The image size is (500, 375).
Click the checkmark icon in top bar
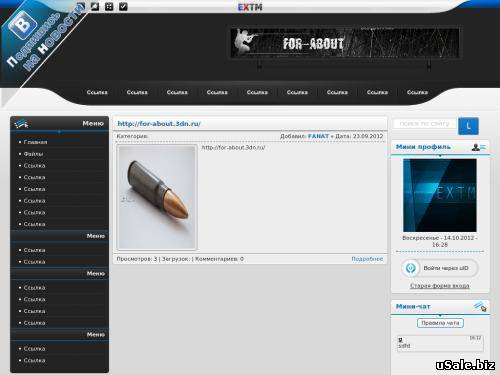pos(123,6)
